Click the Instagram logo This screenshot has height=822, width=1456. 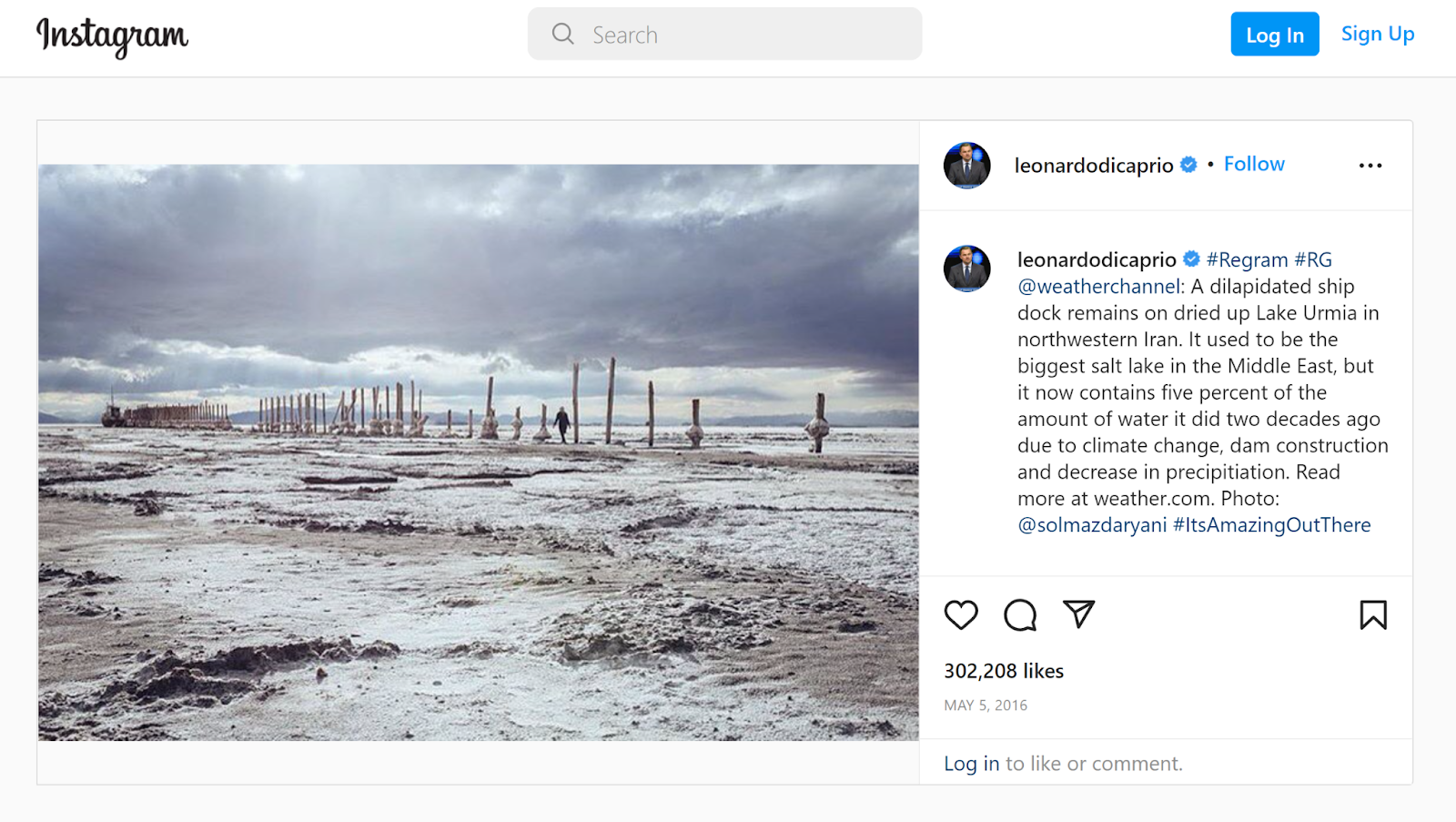[x=112, y=36]
